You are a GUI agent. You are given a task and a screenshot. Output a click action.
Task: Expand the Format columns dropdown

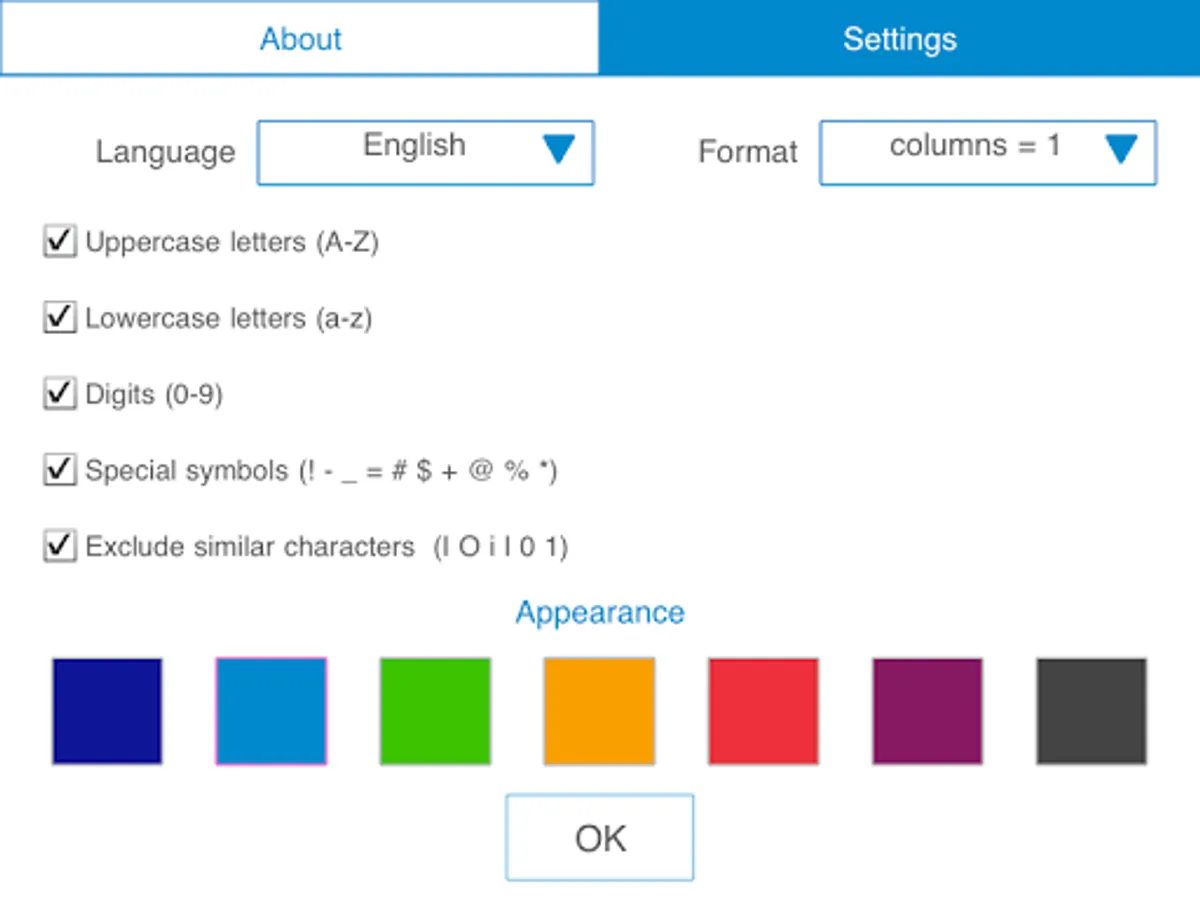(x=974, y=152)
